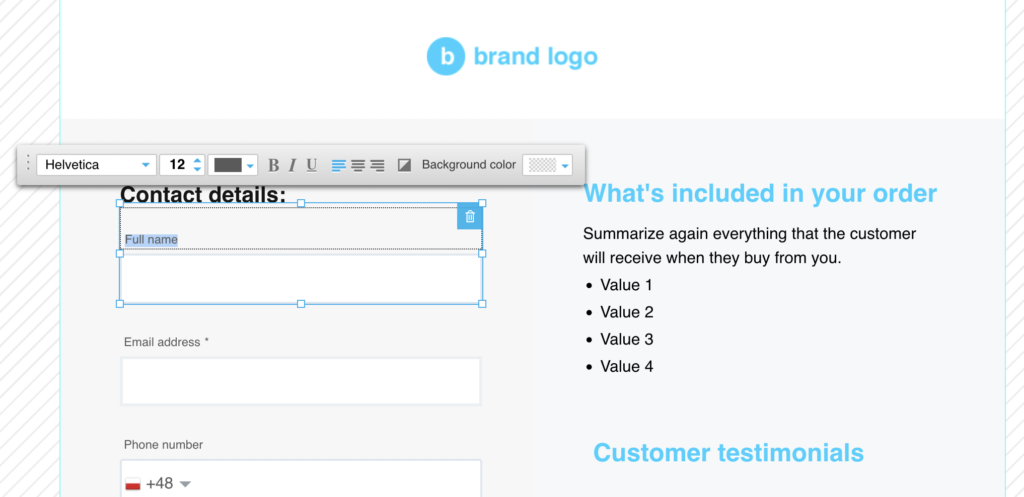Toggle italic text formatting

coord(293,165)
